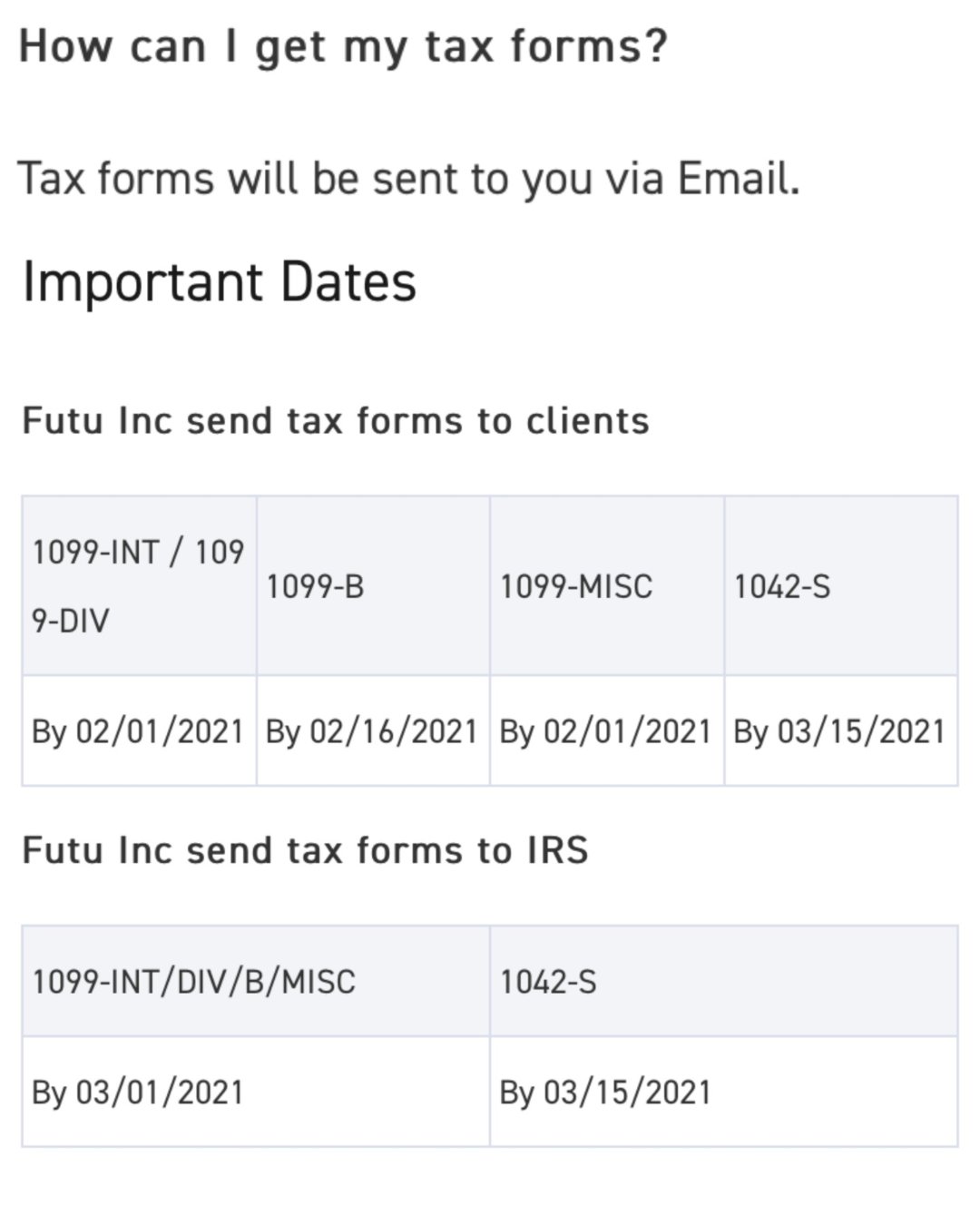980x1225 pixels.
Task: Click the date cell under 1099-MISC
Action: coord(605,731)
